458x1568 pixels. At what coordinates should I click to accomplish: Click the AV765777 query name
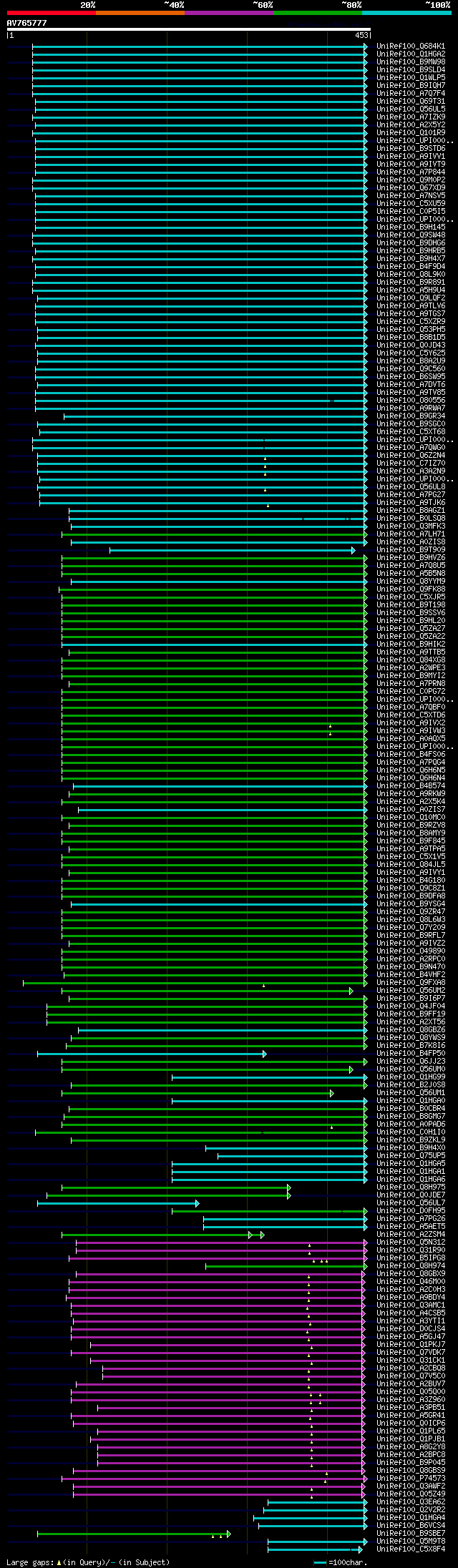(x=27, y=23)
